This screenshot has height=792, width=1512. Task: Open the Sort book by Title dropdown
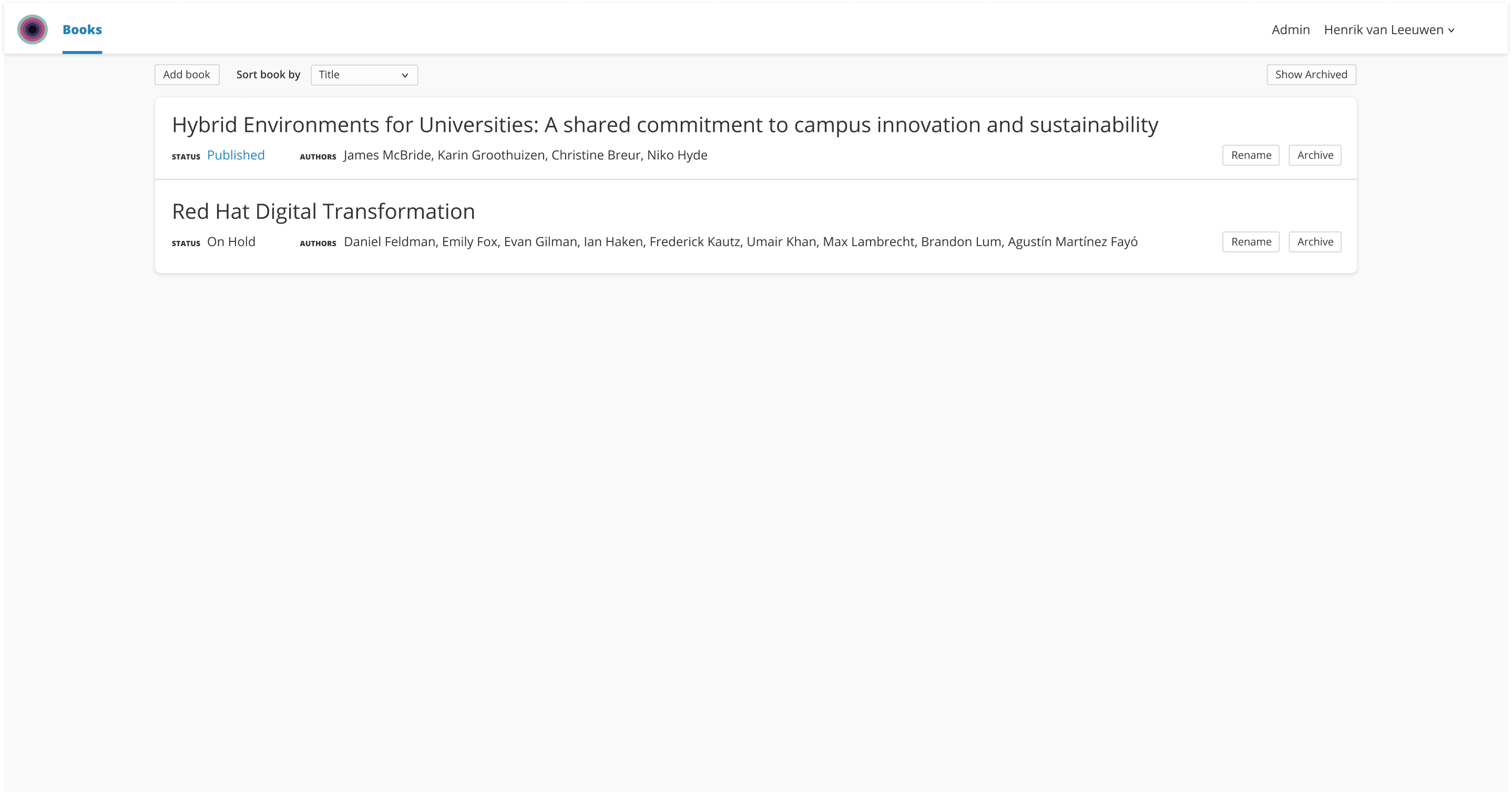coord(364,75)
